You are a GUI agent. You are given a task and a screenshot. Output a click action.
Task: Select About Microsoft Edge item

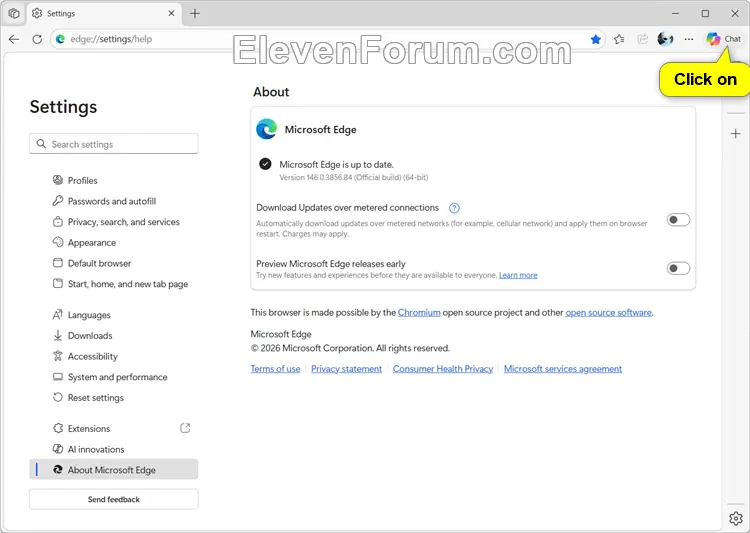(x=114, y=470)
